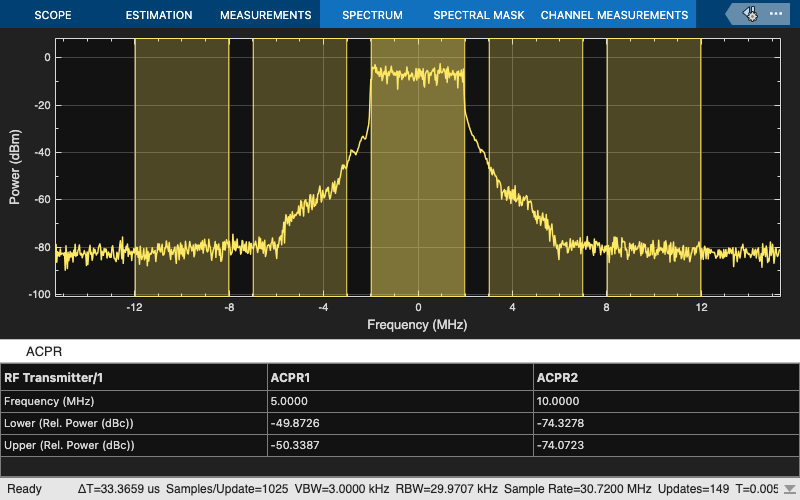Screen dimensions: 800x500
Task: Click the ACPR1 column header
Action: point(400,378)
